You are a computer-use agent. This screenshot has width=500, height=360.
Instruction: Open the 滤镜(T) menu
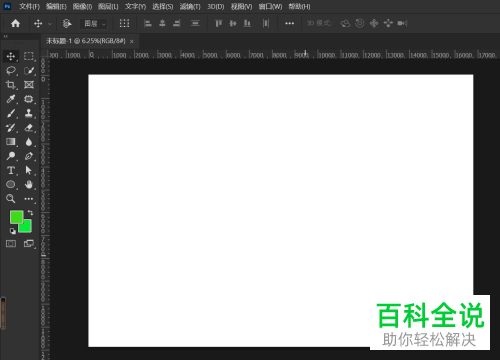click(190, 6)
